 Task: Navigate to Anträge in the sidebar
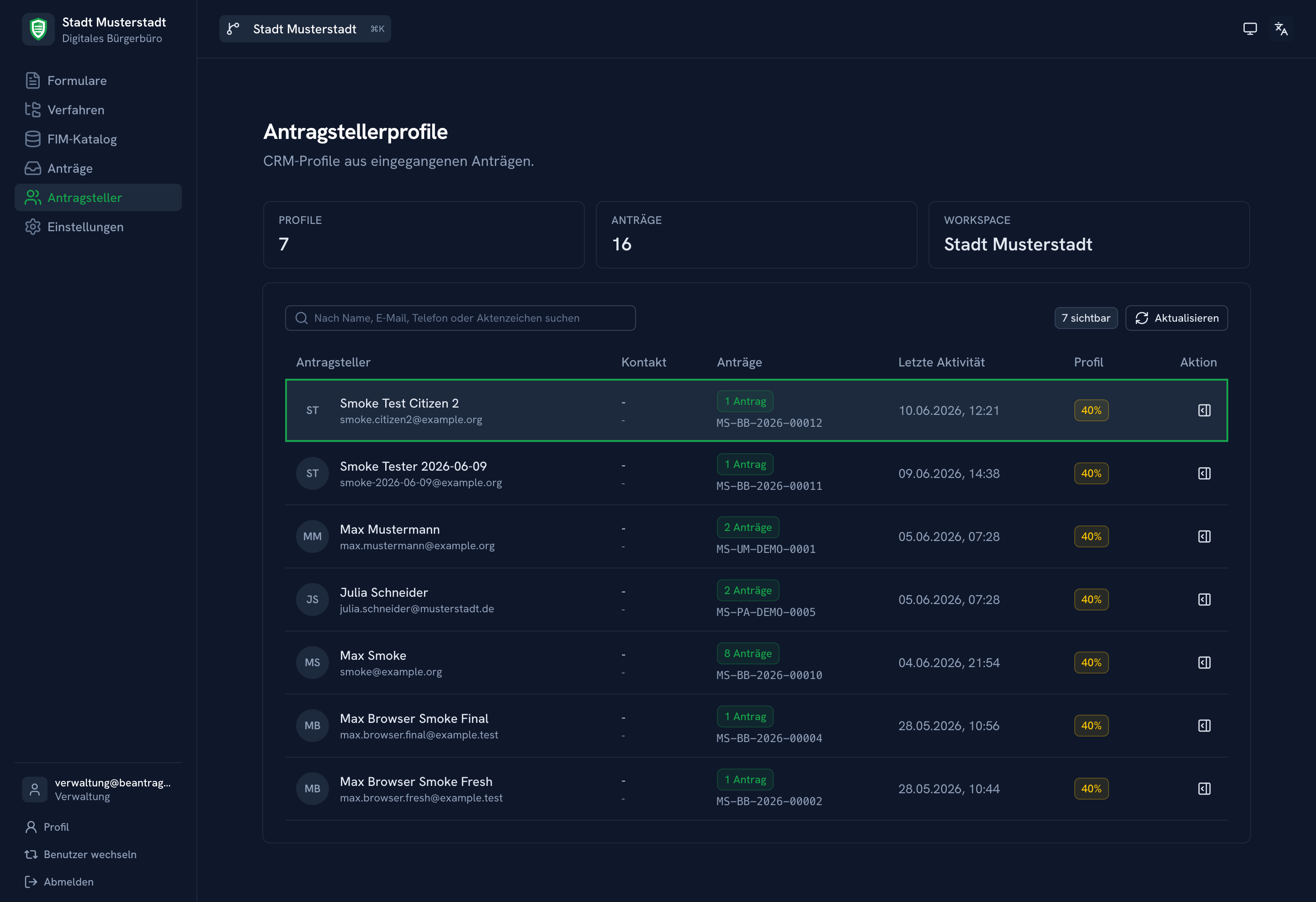click(98, 168)
